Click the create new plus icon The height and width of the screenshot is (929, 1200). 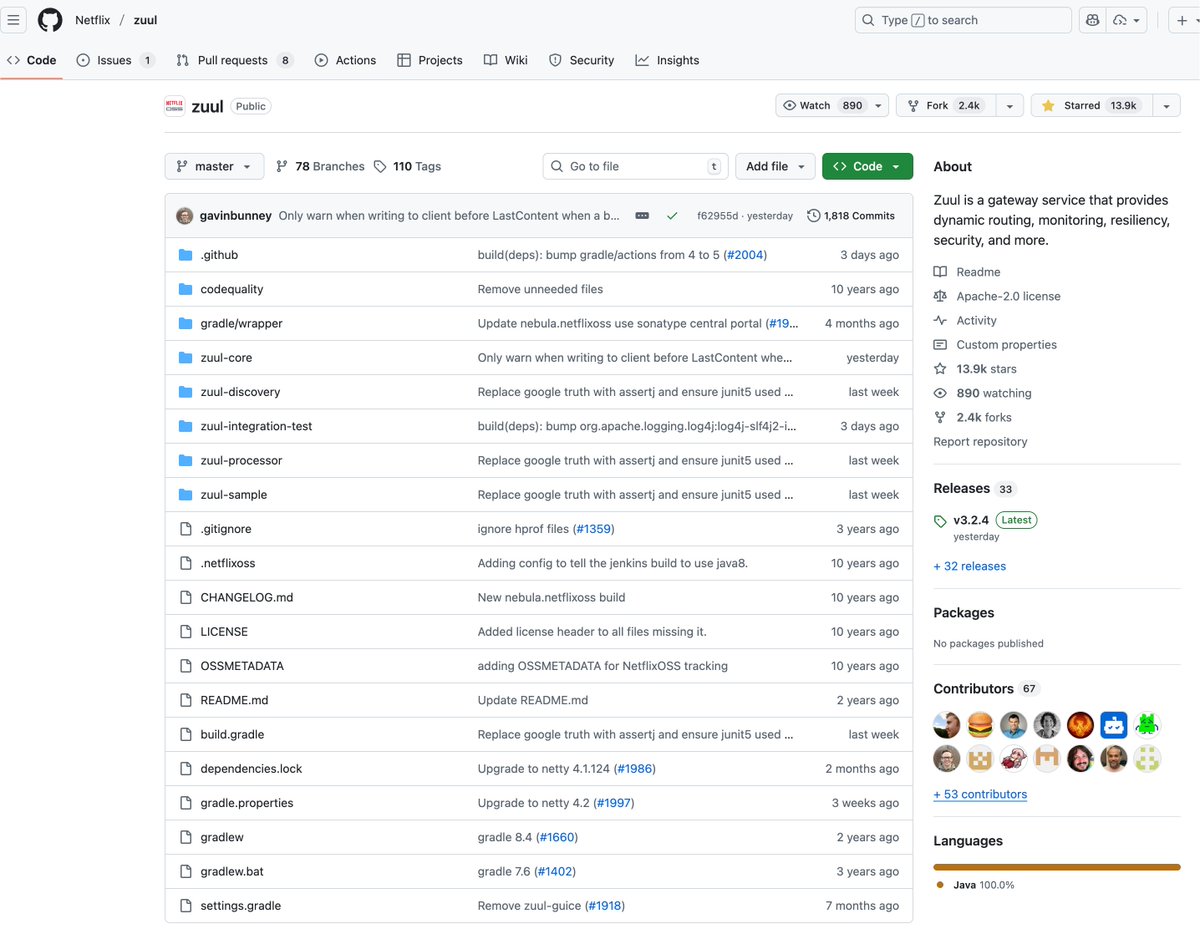[x=1182, y=20]
